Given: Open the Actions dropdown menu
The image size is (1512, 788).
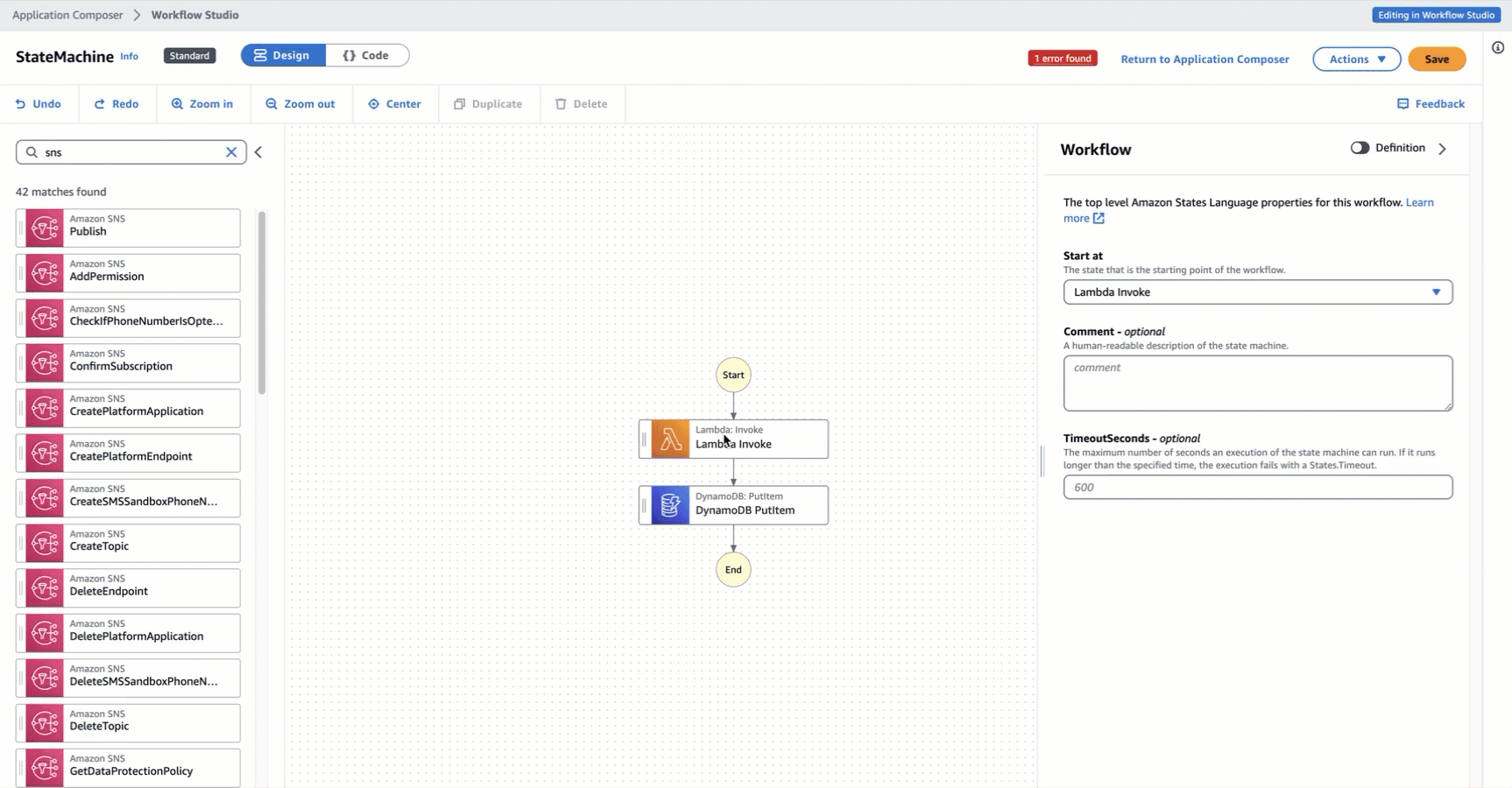Looking at the screenshot, I should click(1356, 60).
